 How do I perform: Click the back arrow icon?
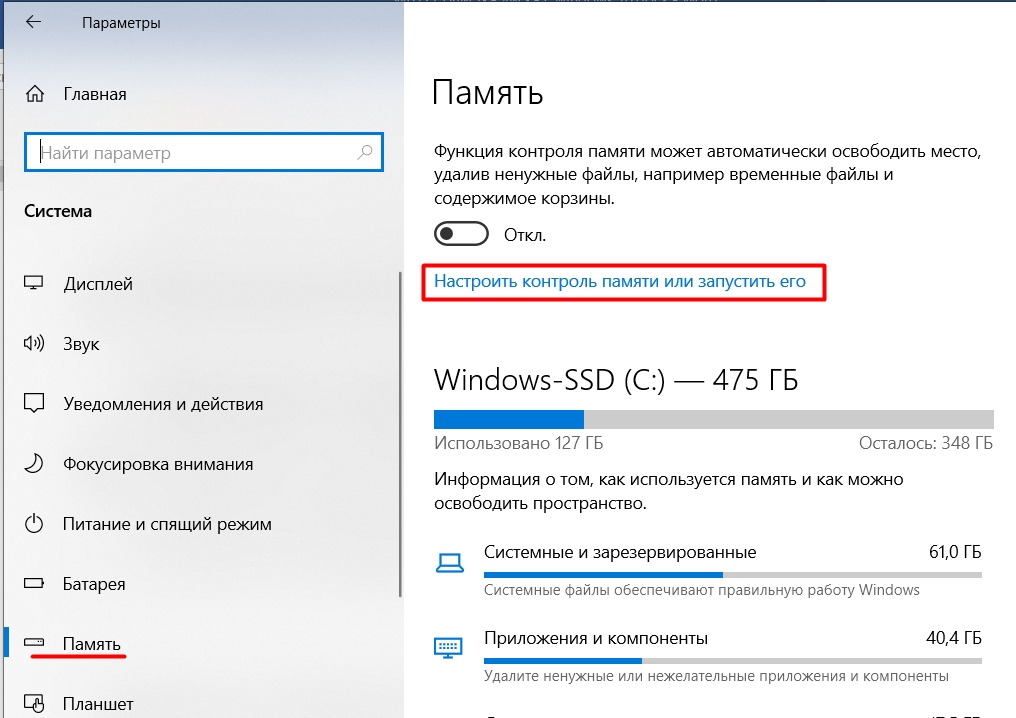(x=33, y=22)
